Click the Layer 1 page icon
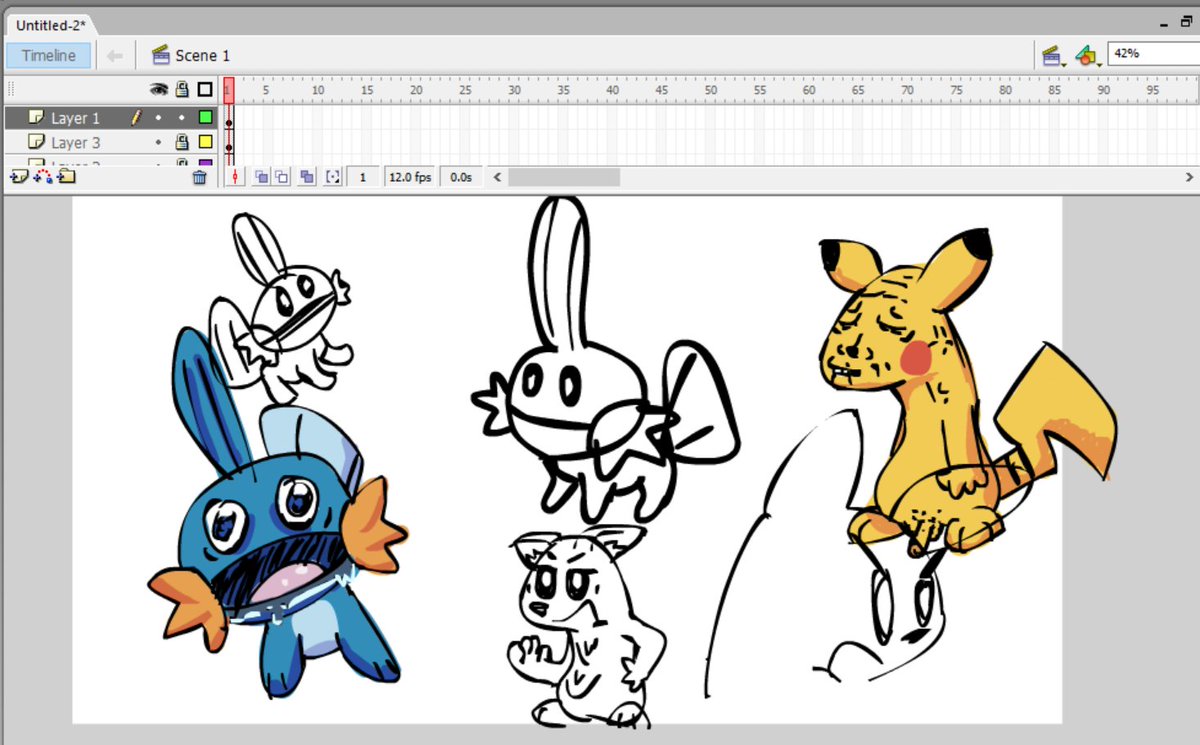This screenshot has height=745, width=1200. 37,117
